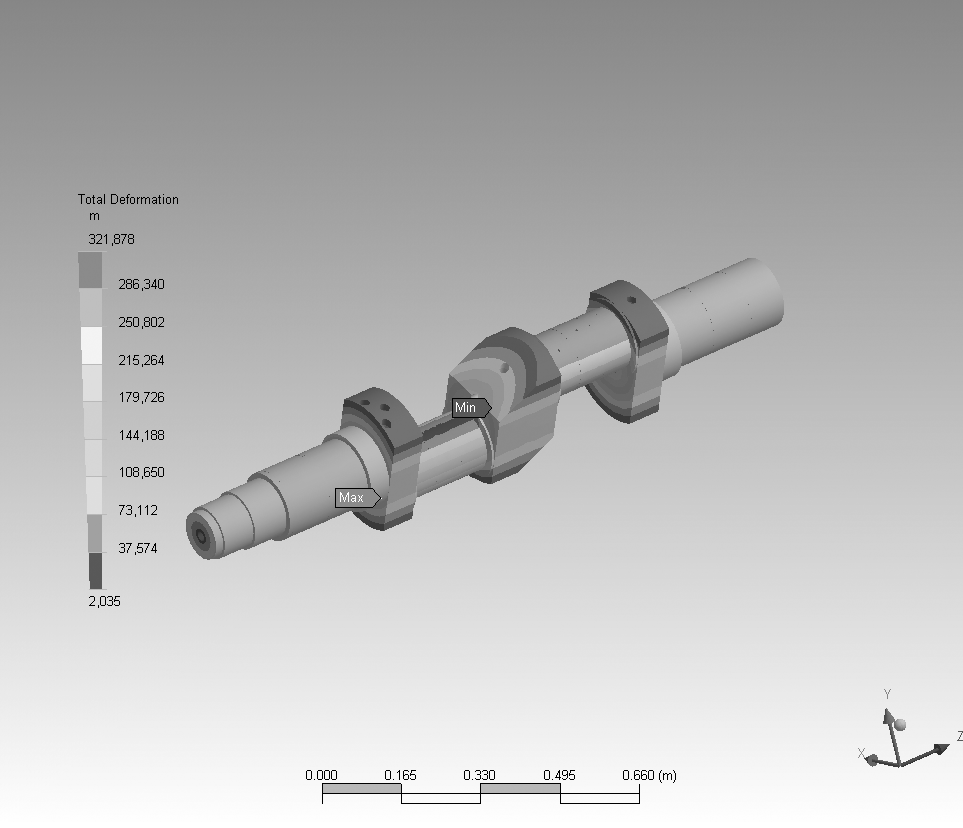Click the Z axis arrow of the triad
This screenshot has height=828, width=963.
tap(940, 749)
